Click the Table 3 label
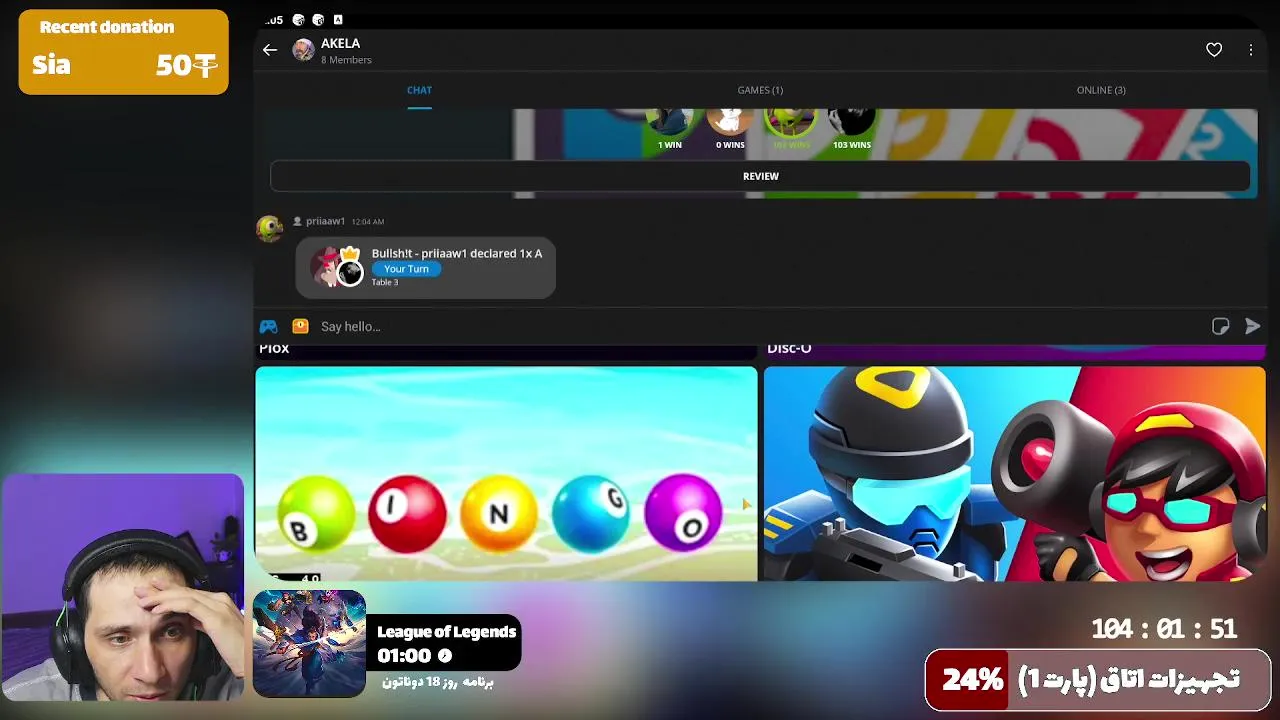 pos(385,282)
